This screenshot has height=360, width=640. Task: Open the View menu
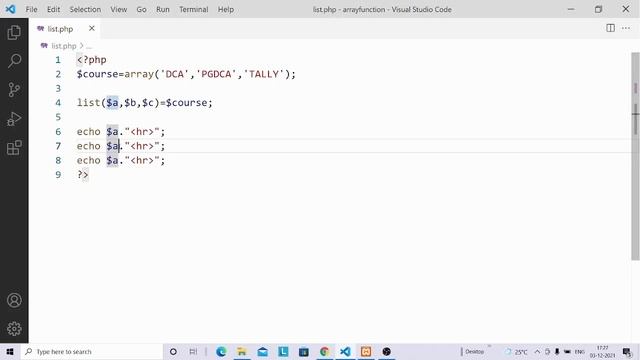[x=118, y=9]
